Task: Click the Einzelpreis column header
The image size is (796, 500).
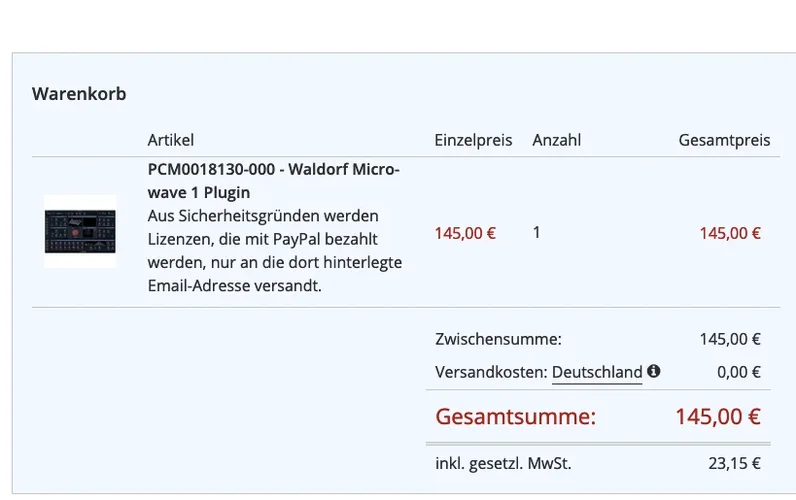Action: point(473,140)
